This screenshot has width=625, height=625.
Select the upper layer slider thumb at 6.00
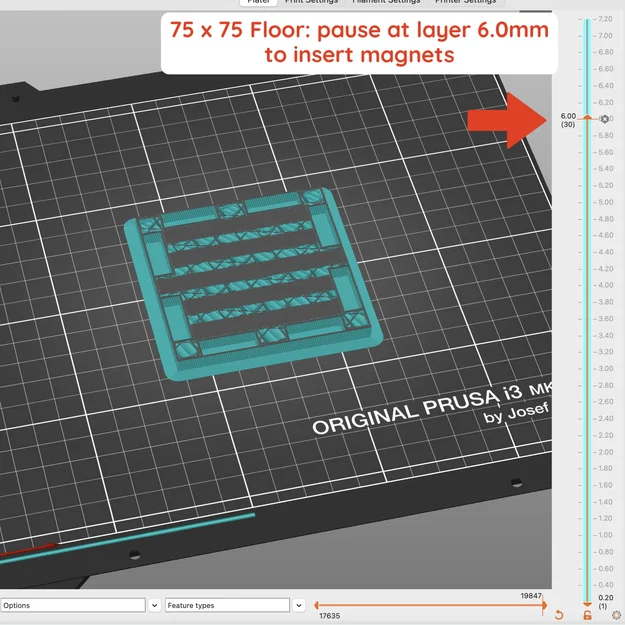(x=587, y=117)
